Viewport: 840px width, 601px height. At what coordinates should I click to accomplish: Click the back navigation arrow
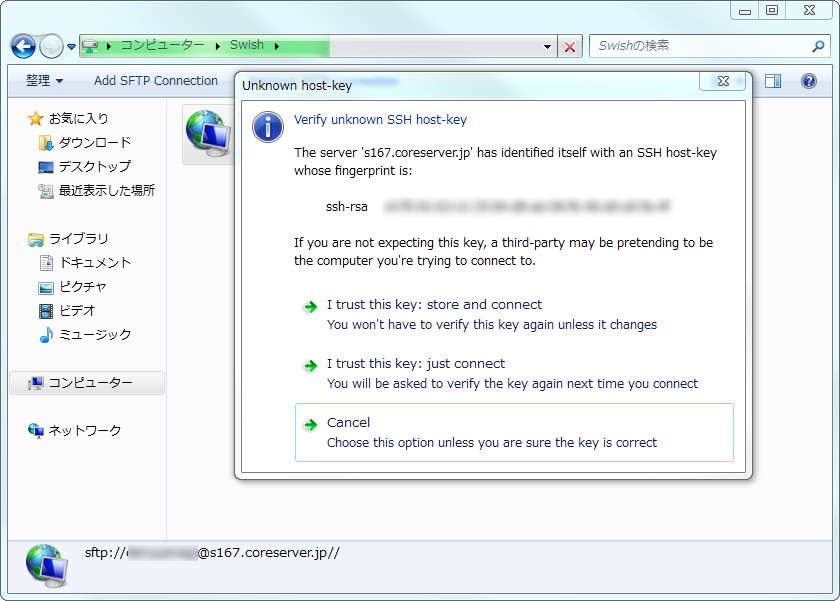coord(22,47)
